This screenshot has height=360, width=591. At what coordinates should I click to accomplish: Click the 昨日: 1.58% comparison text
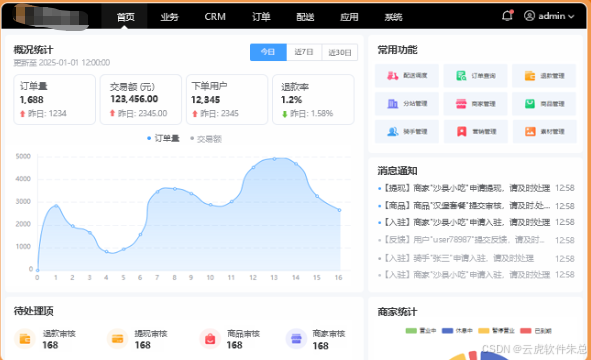point(311,113)
